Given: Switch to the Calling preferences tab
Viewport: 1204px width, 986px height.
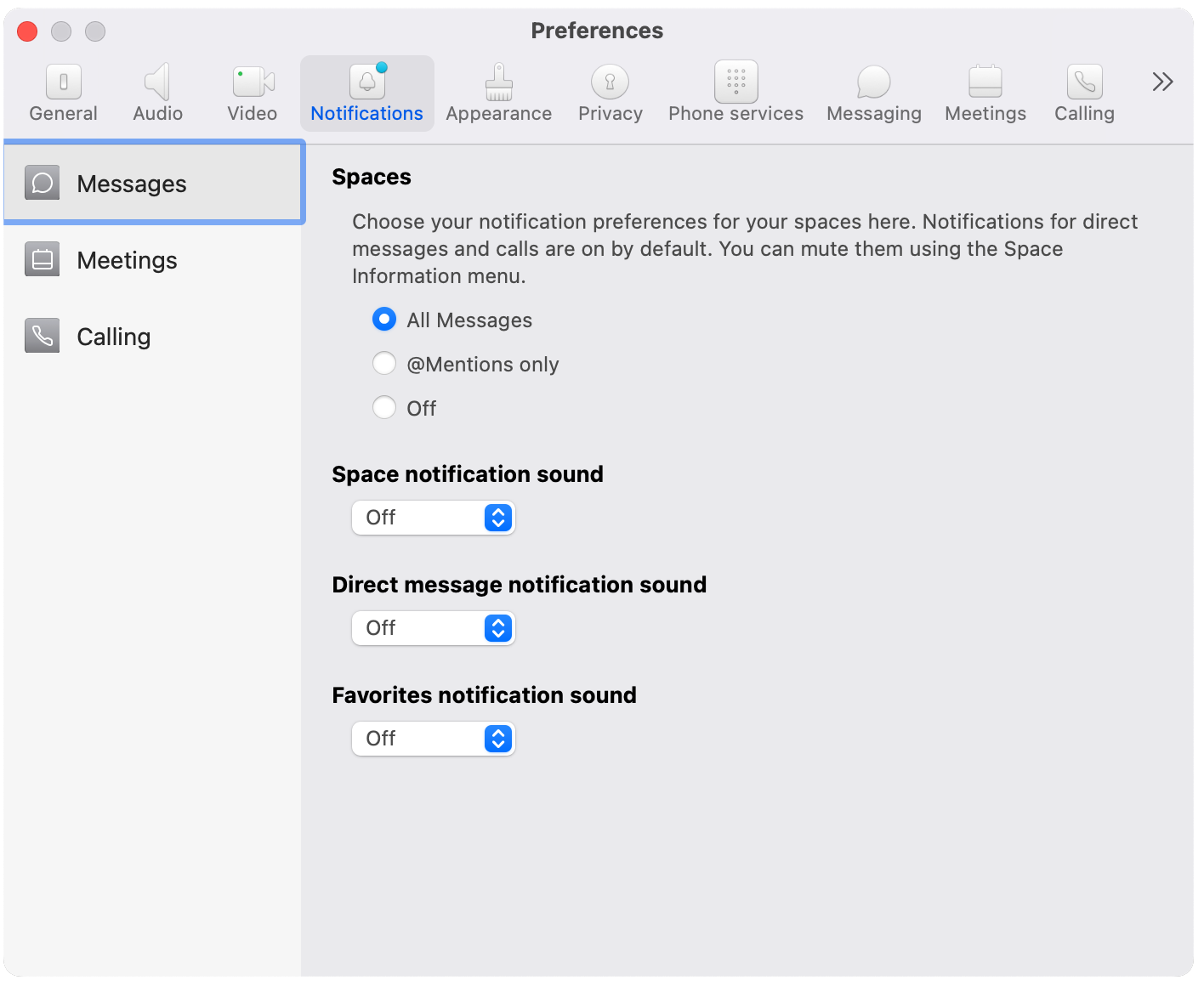Looking at the screenshot, I should pyautogui.click(x=1084, y=92).
